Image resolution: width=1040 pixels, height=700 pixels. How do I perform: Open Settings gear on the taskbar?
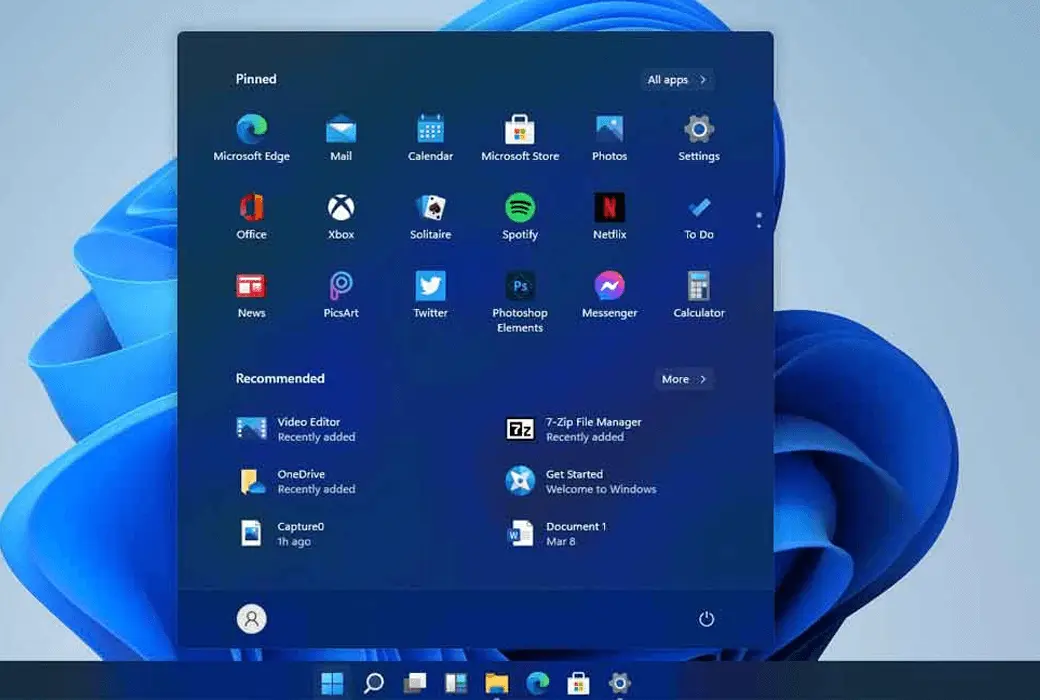[x=619, y=682]
